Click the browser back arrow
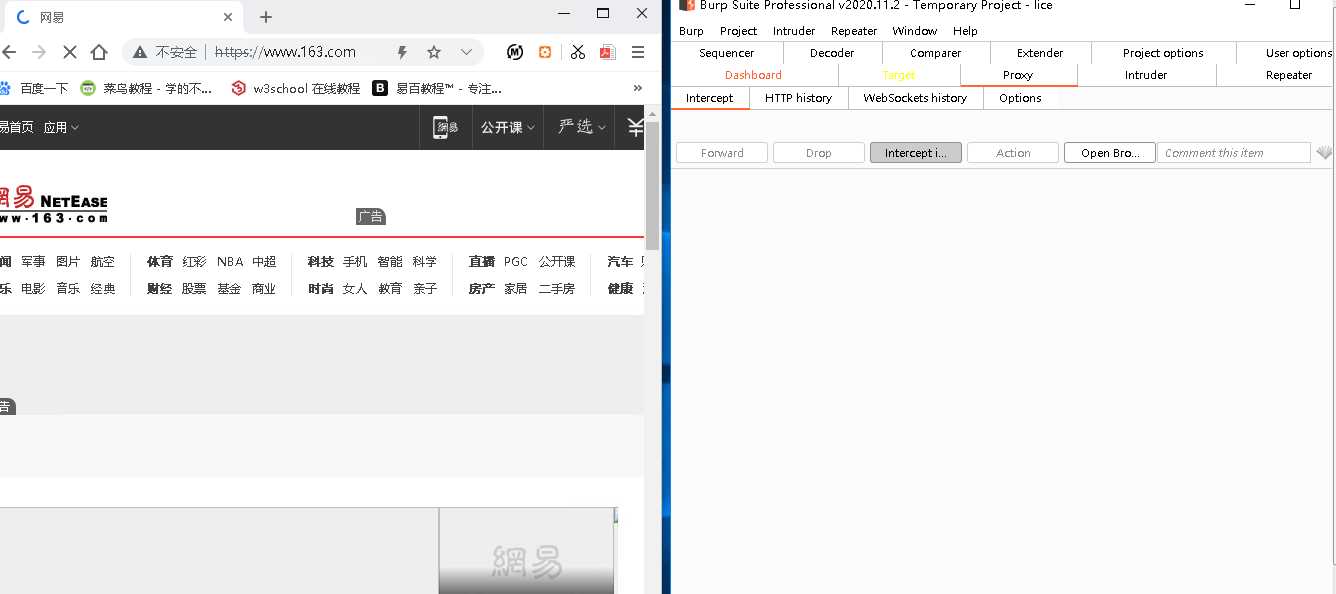The image size is (1336, 594). 9,52
